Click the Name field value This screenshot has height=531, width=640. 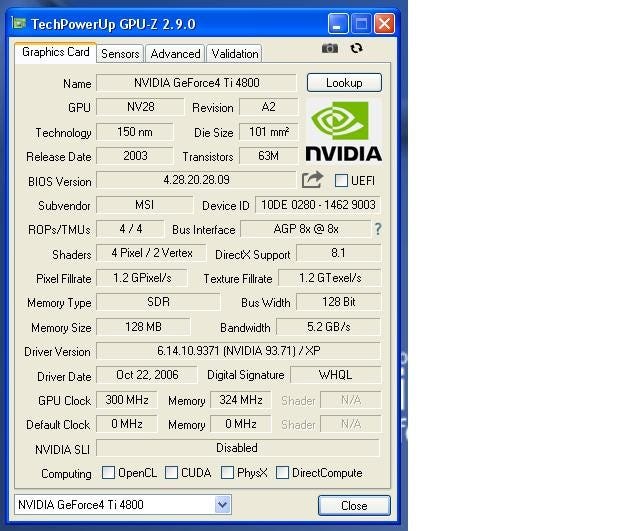click(196, 83)
